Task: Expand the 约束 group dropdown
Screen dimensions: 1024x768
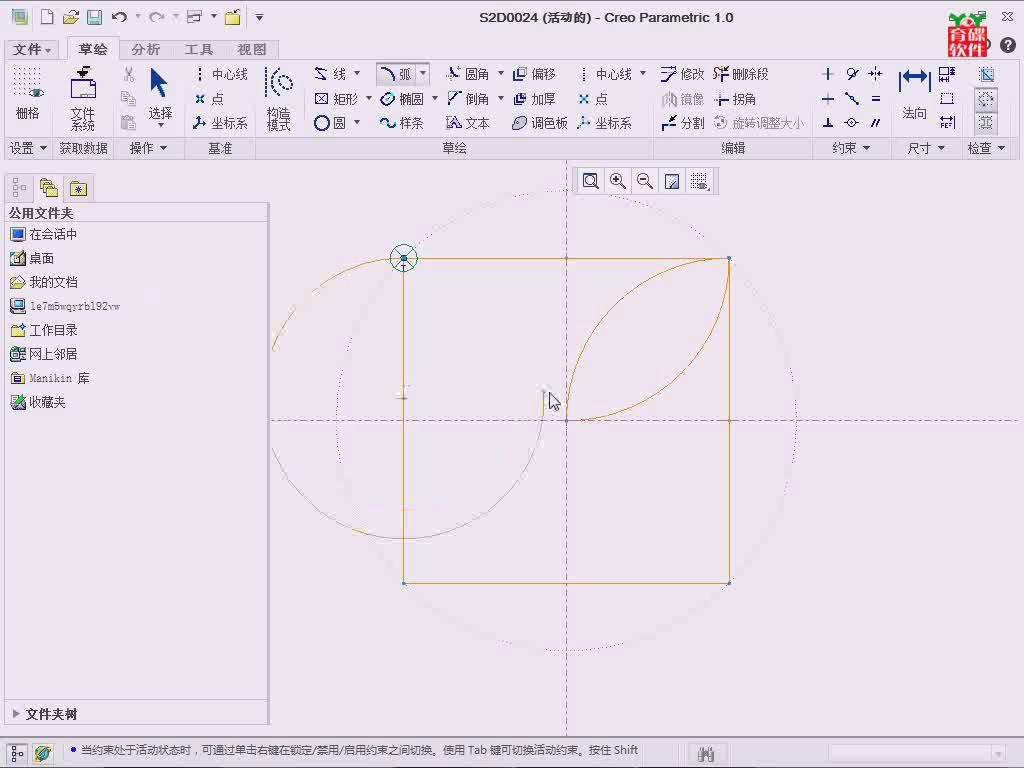Action: tap(851, 148)
